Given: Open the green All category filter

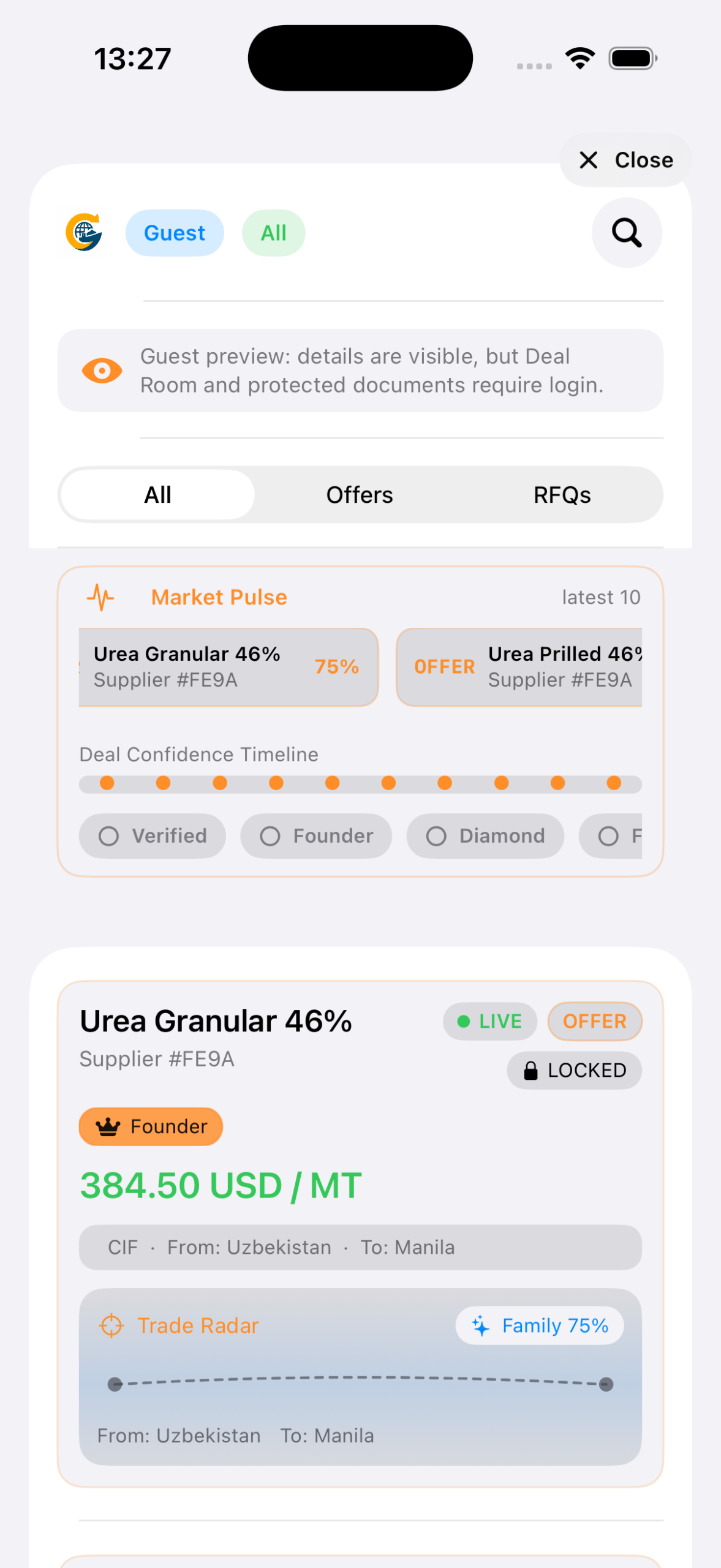Looking at the screenshot, I should point(273,233).
